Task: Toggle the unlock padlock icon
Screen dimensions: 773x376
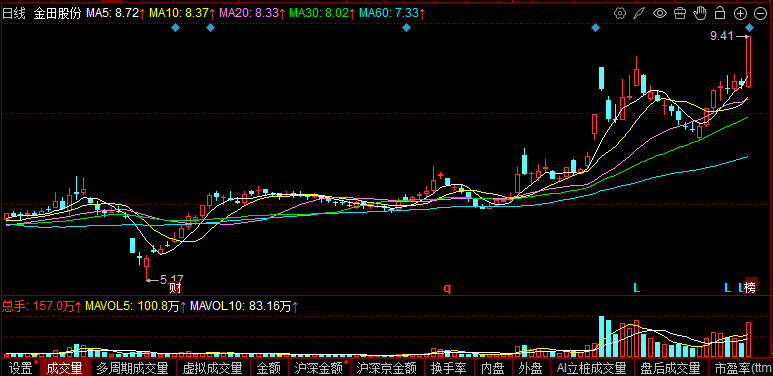Action: click(720, 13)
